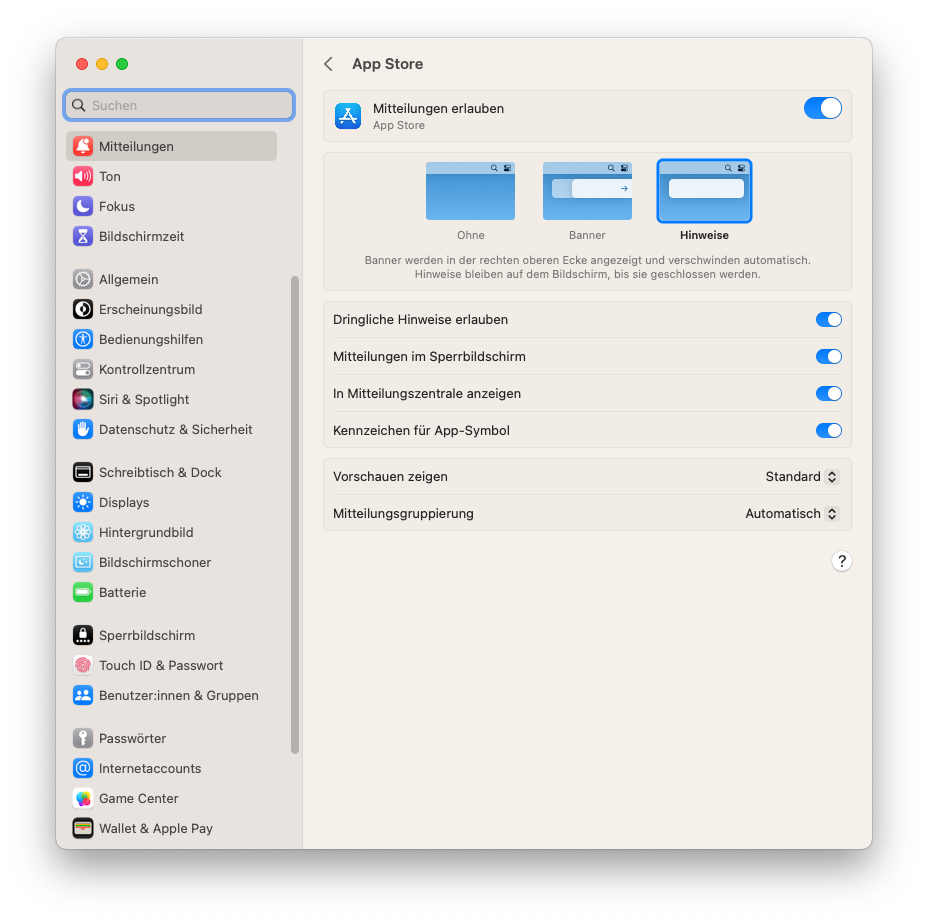Click into the Suchen search field

point(179,105)
